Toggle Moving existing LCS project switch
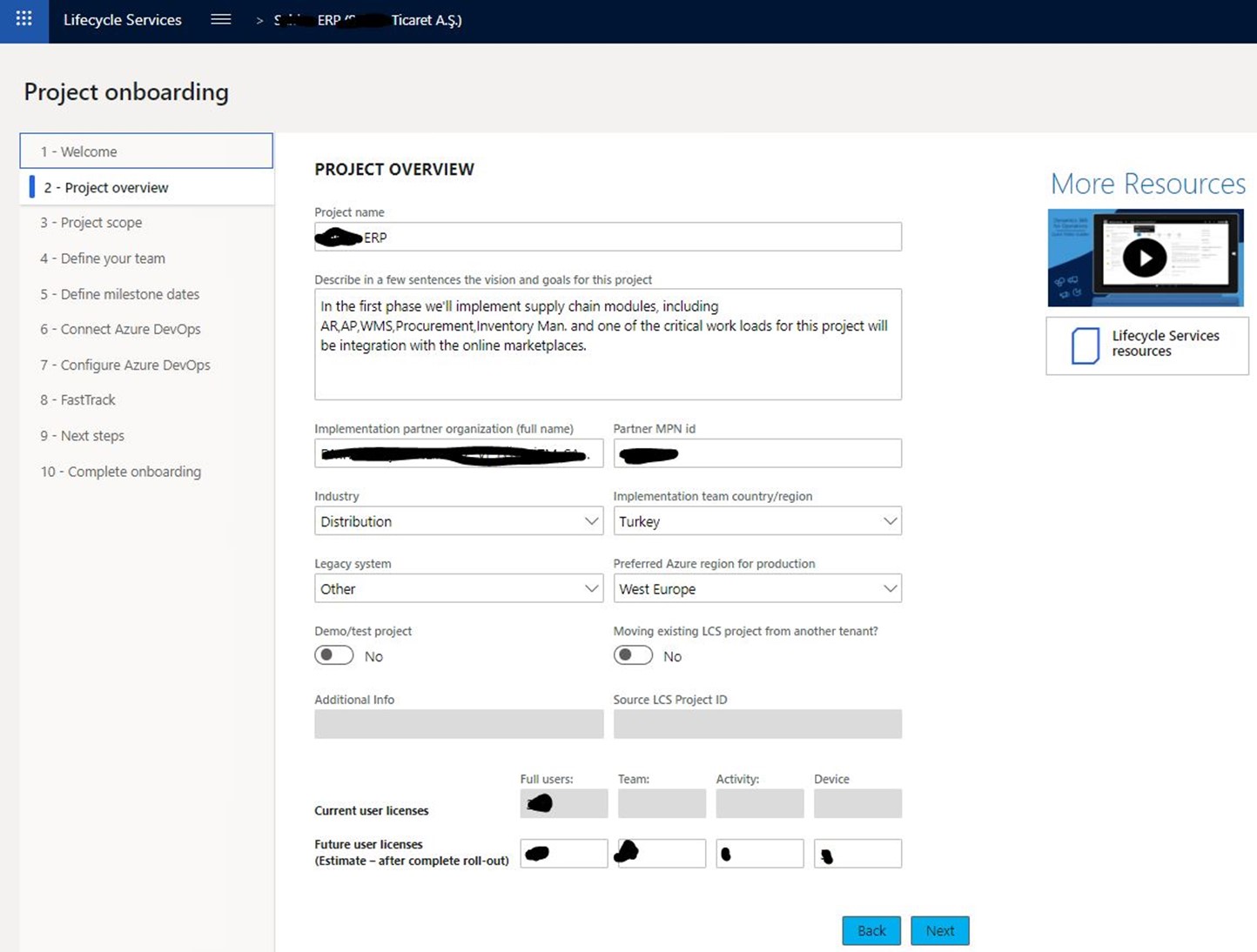The height and width of the screenshot is (952, 1257). [633, 655]
